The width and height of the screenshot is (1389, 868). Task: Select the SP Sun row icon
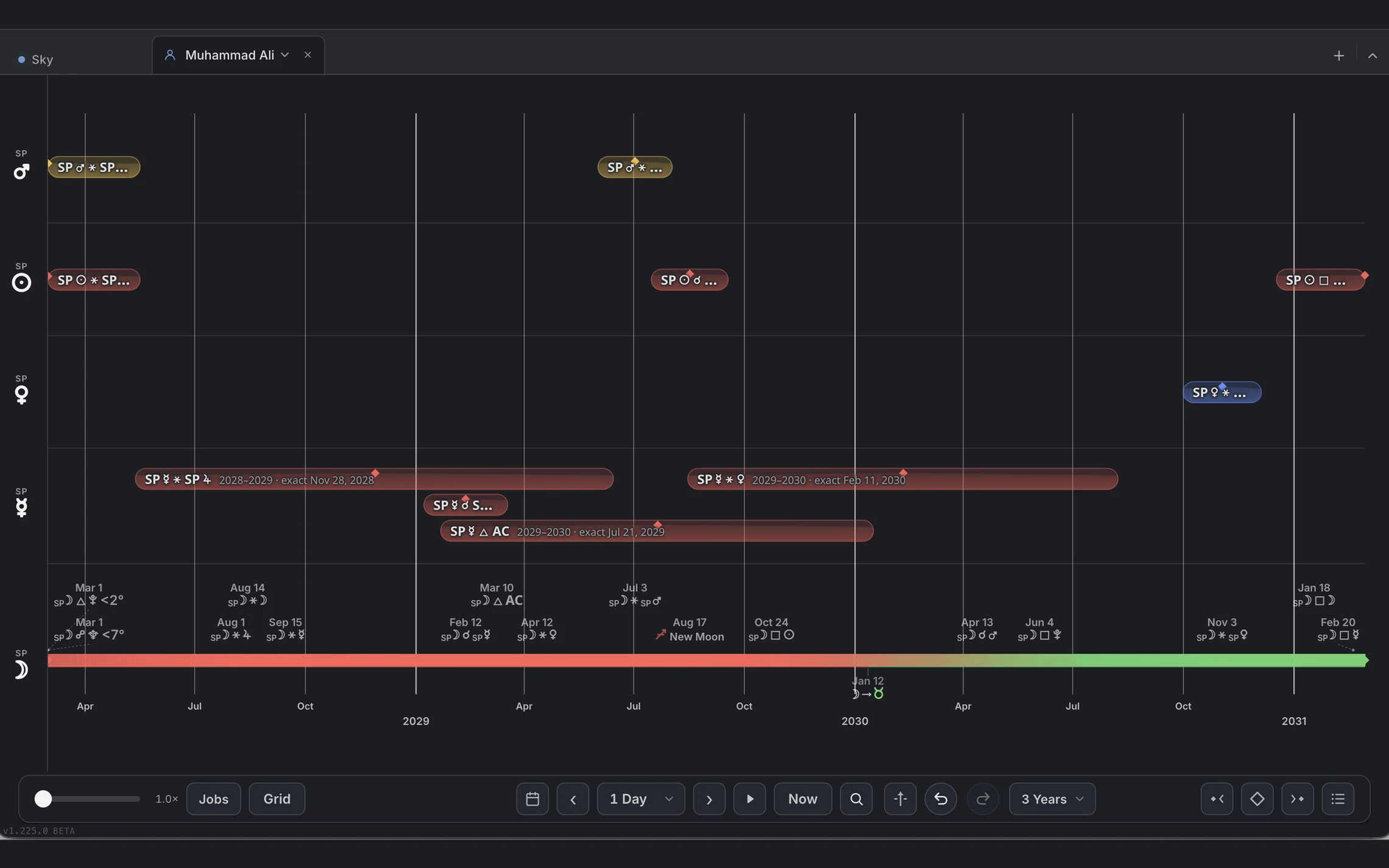click(x=21, y=283)
